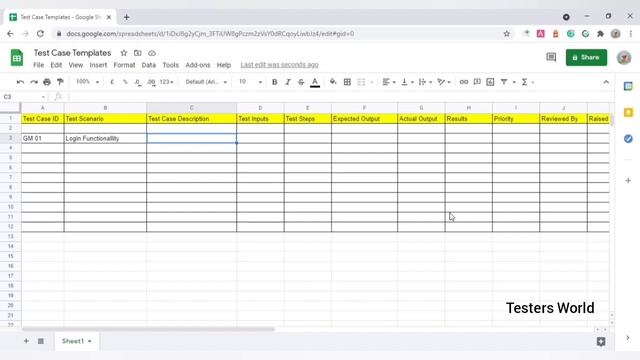Select the Paint format tool
This screenshot has width=640, height=360.
pyautogui.click(x=60, y=82)
